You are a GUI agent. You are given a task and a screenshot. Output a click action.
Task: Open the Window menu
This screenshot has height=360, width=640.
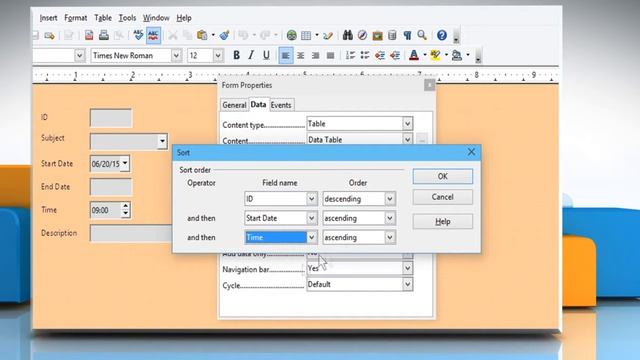coord(156,18)
